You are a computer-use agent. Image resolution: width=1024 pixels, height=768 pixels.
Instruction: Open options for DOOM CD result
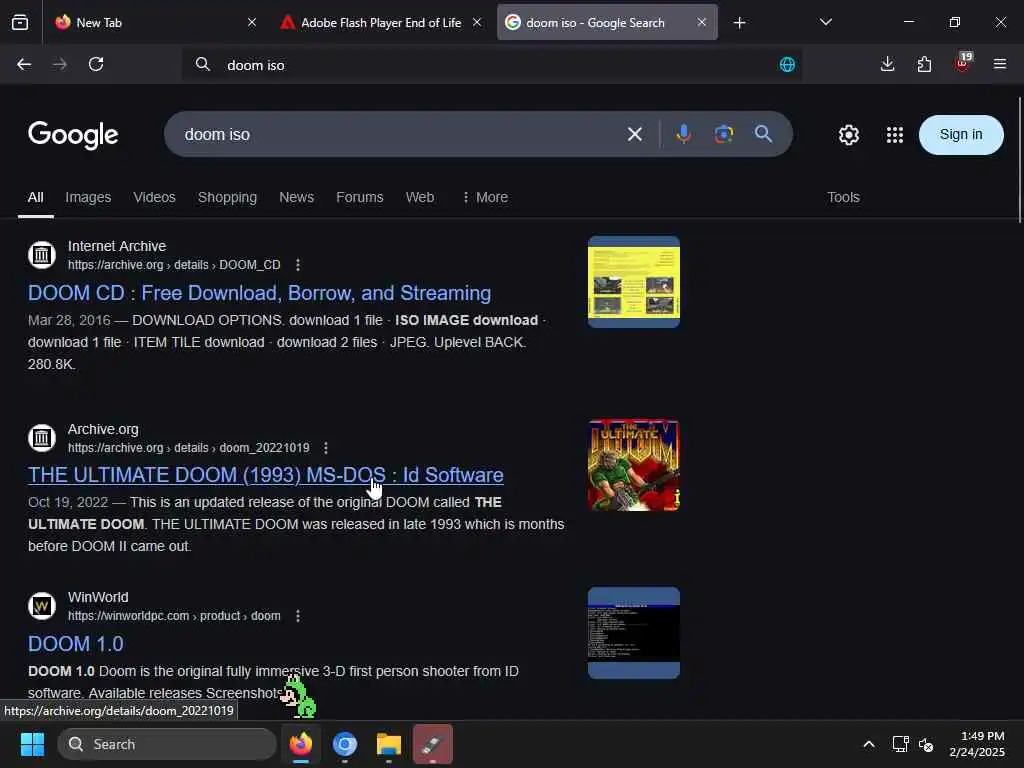298,265
